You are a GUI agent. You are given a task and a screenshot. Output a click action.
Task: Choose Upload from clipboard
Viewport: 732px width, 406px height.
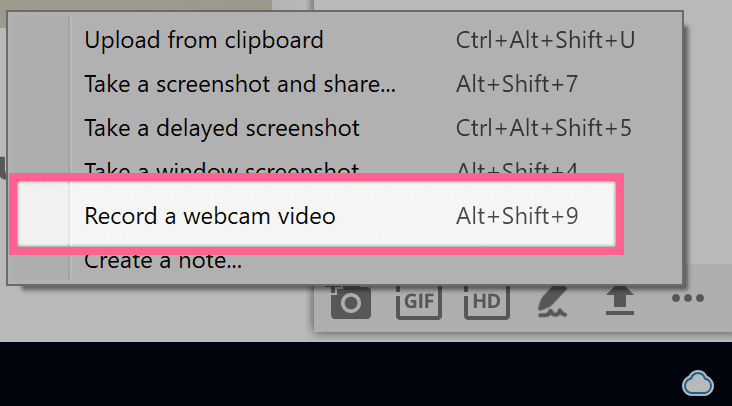tap(204, 41)
